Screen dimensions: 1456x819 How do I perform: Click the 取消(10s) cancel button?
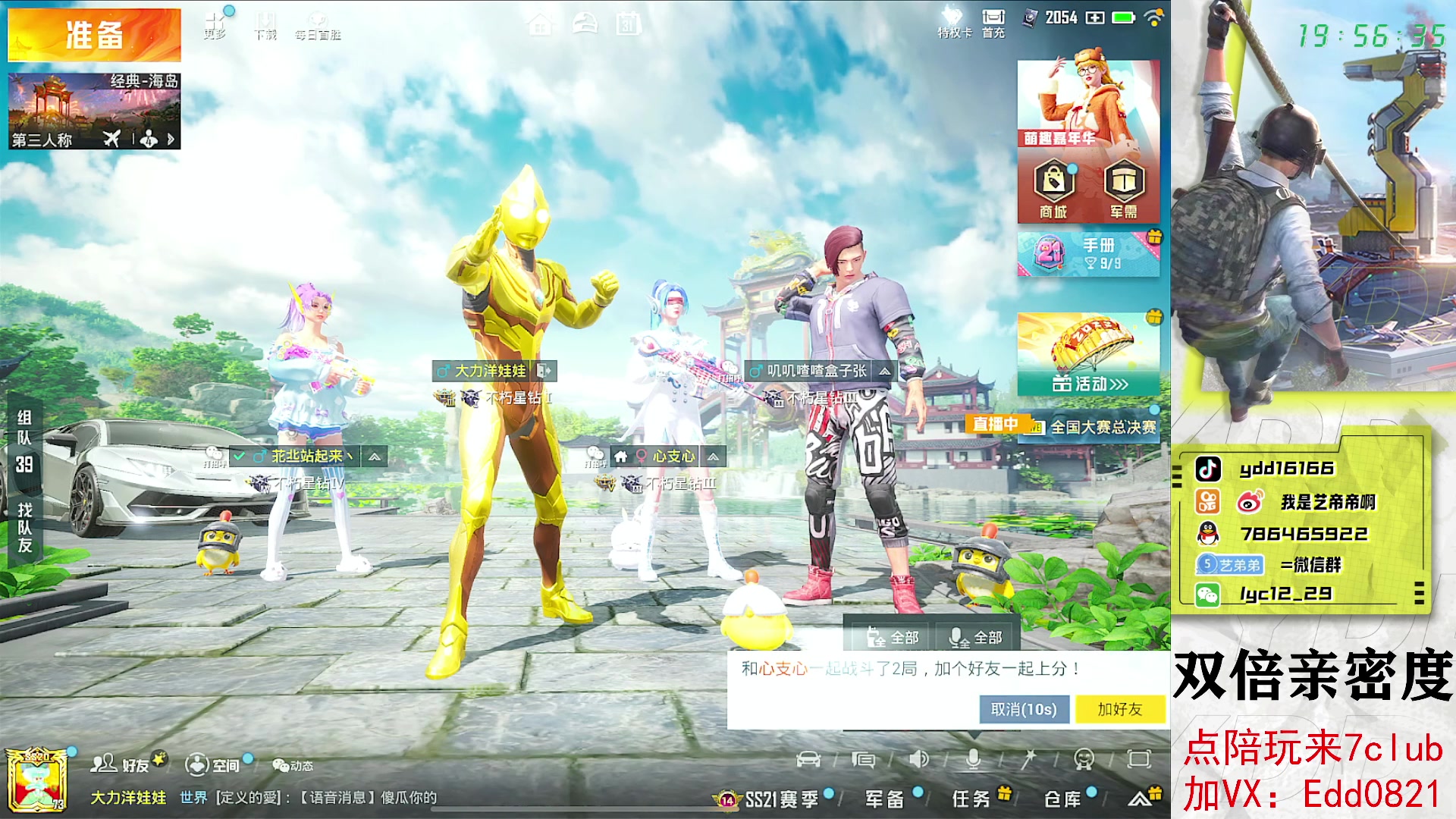coord(1024,709)
